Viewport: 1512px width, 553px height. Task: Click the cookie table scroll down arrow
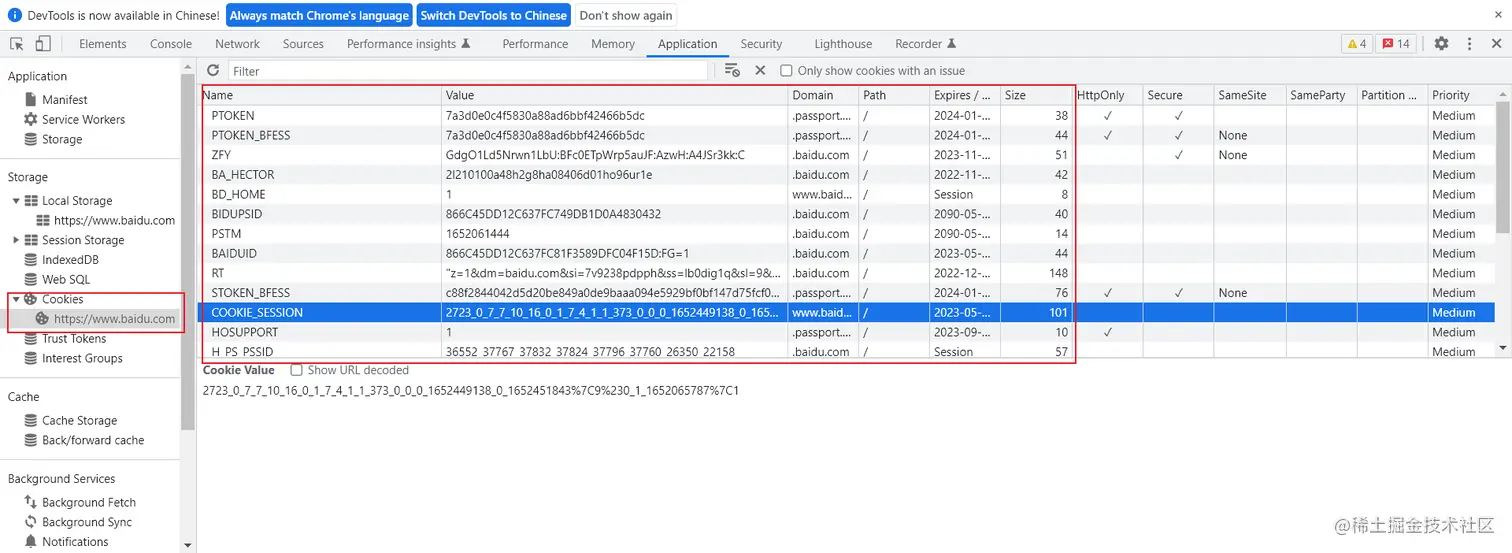1503,348
